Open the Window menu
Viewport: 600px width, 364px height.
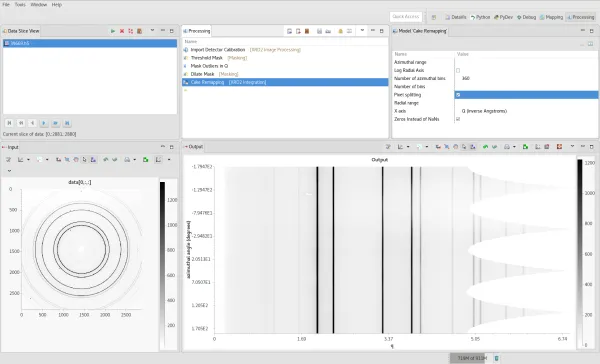39,5
